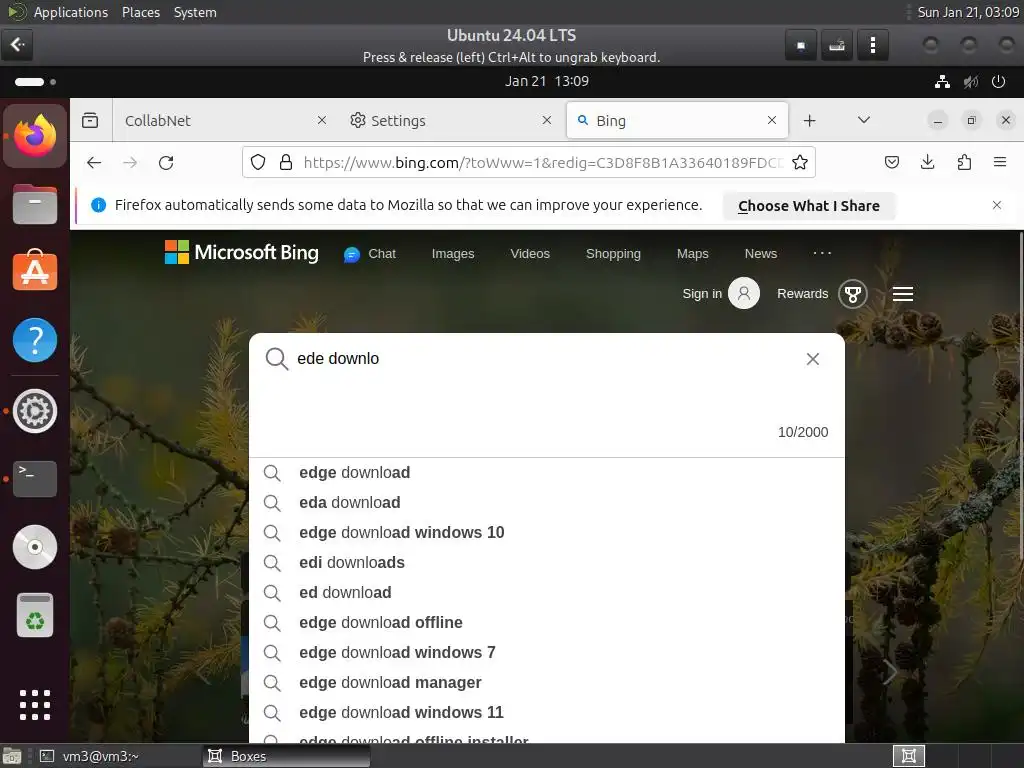Click the Boxes back arrow button
Screen dimensions: 1024x768
(17, 44)
